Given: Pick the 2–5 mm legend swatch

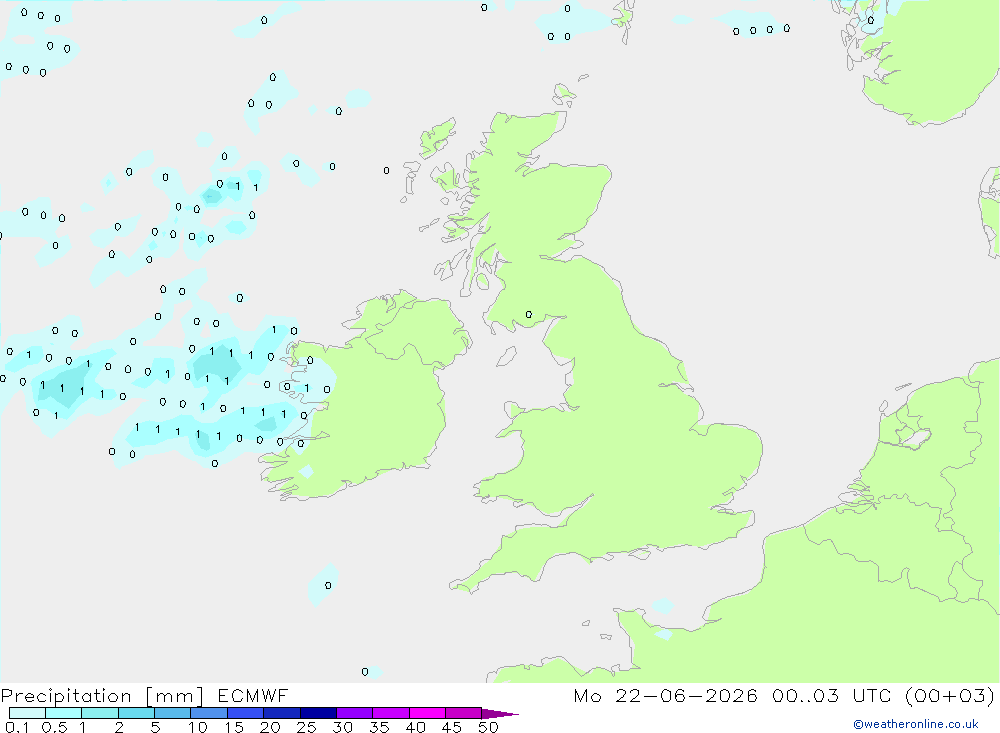Looking at the screenshot, I should pyautogui.click(x=136, y=713).
